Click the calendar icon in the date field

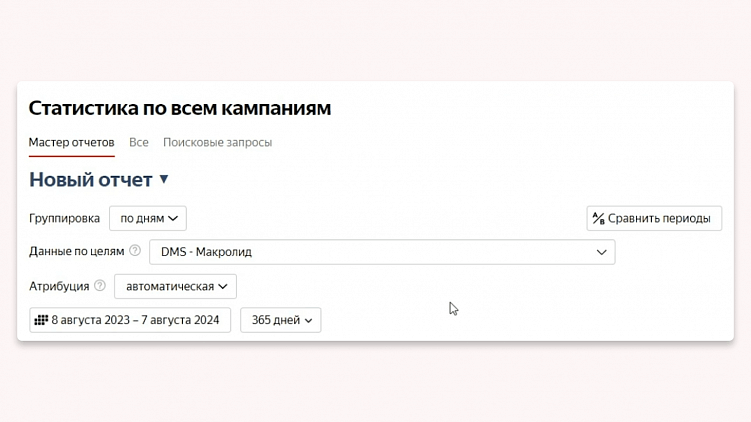point(41,320)
